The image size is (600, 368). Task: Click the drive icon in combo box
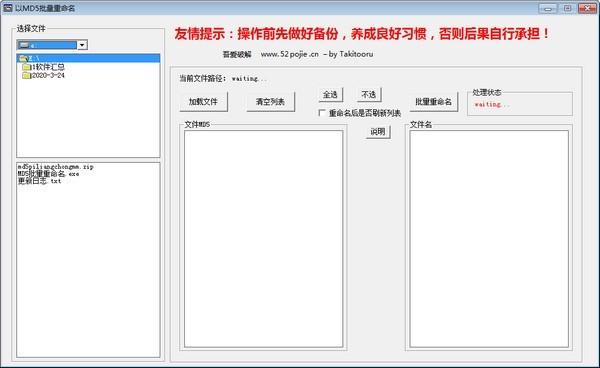click(24, 45)
